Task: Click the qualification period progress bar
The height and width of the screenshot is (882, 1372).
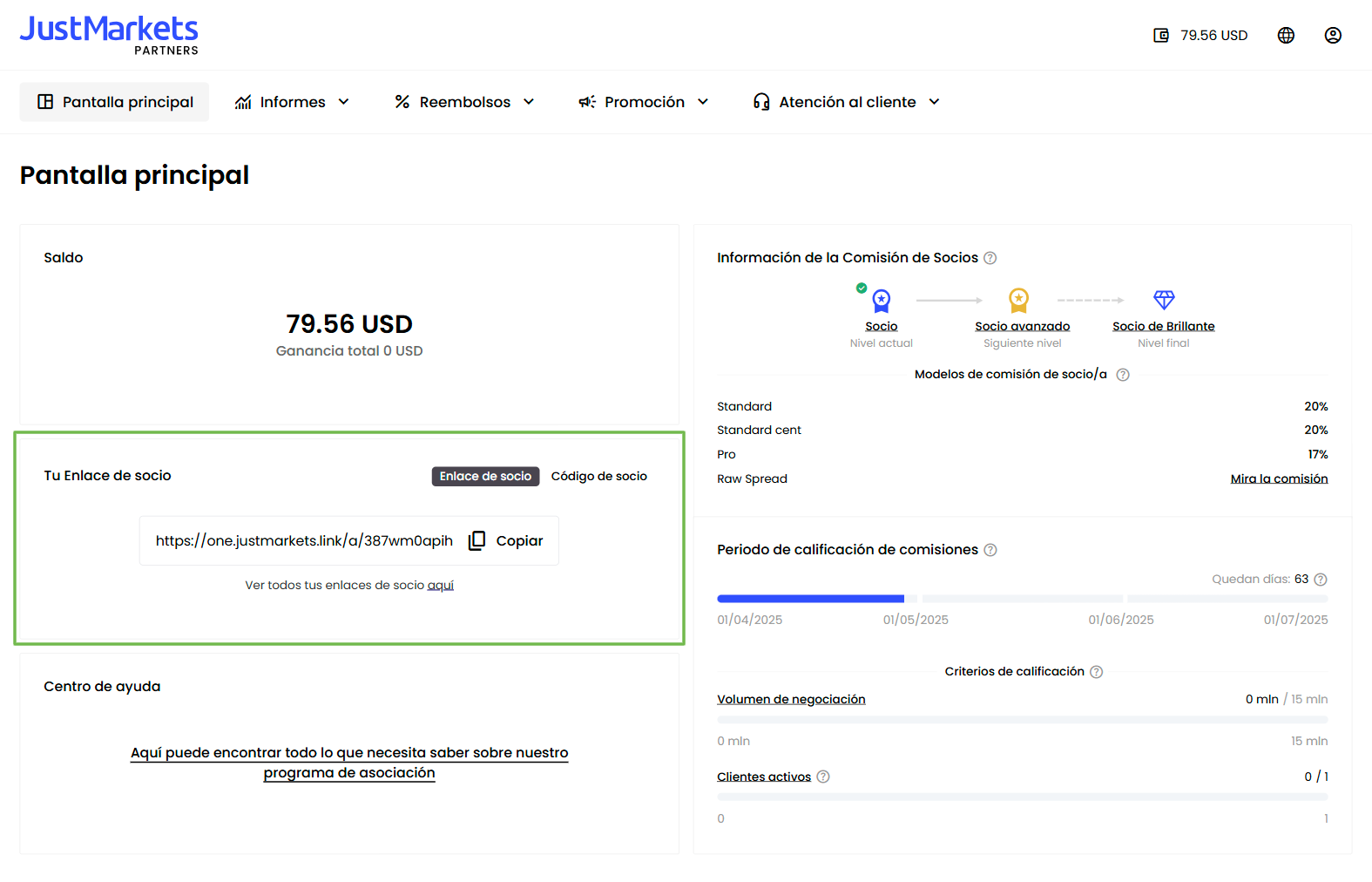Action: pyautogui.click(x=1023, y=599)
